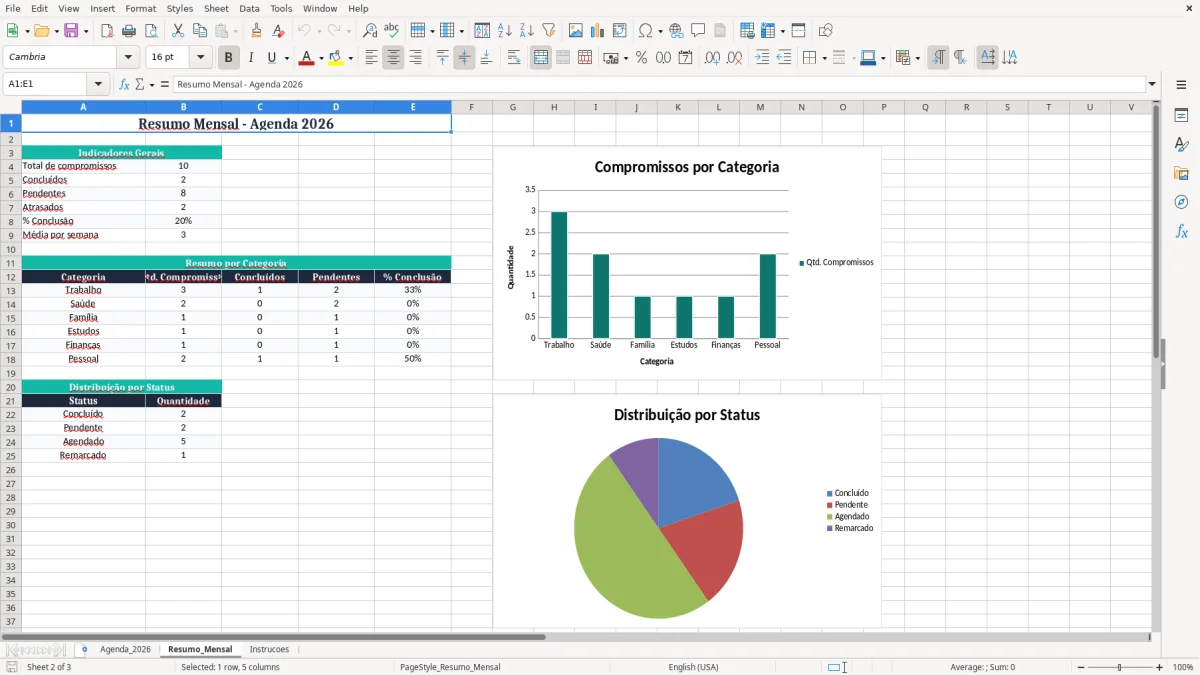Click the Copy icon
This screenshot has height=675, width=1200.
[200, 31]
